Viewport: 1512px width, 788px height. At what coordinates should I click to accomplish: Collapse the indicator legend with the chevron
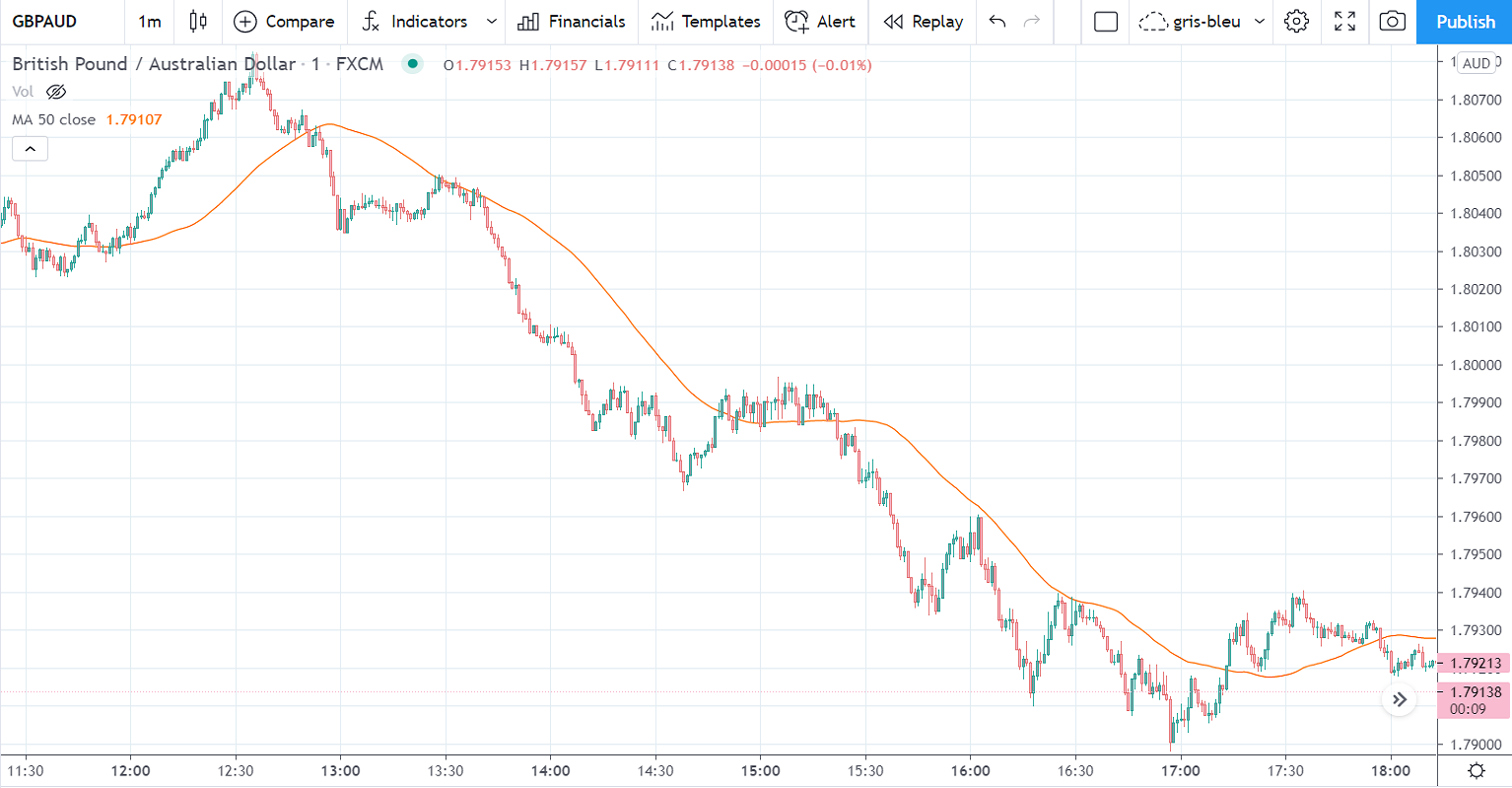(x=30, y=149)
